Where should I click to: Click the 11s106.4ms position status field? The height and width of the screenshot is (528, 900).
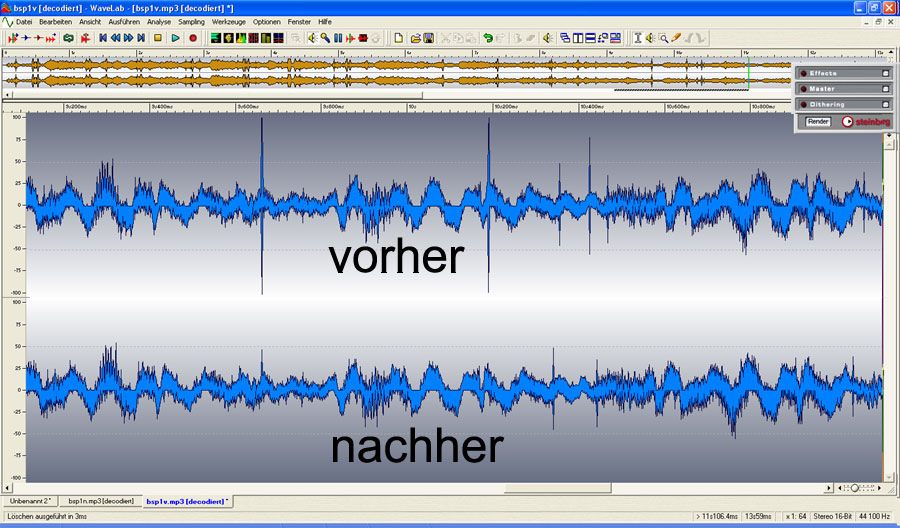point(716,517)
